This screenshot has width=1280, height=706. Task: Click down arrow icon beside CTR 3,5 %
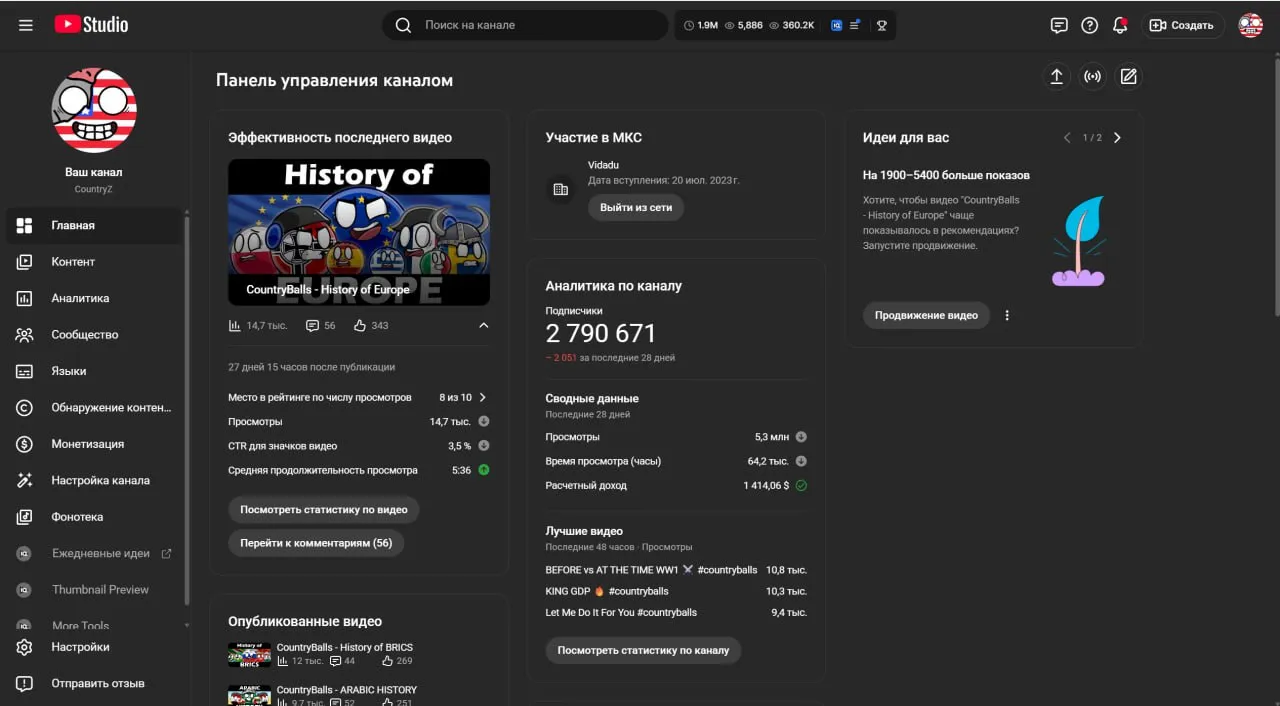(484, 446)
